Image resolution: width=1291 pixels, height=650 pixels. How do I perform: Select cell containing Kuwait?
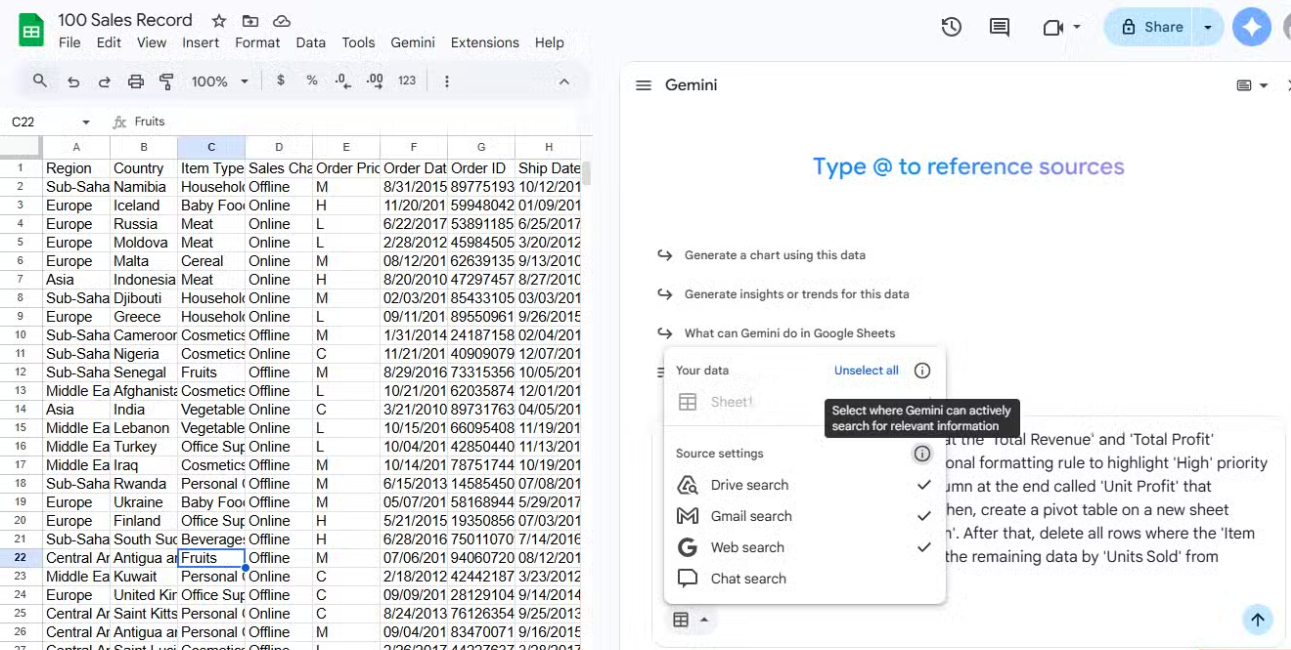pos(143,576)
